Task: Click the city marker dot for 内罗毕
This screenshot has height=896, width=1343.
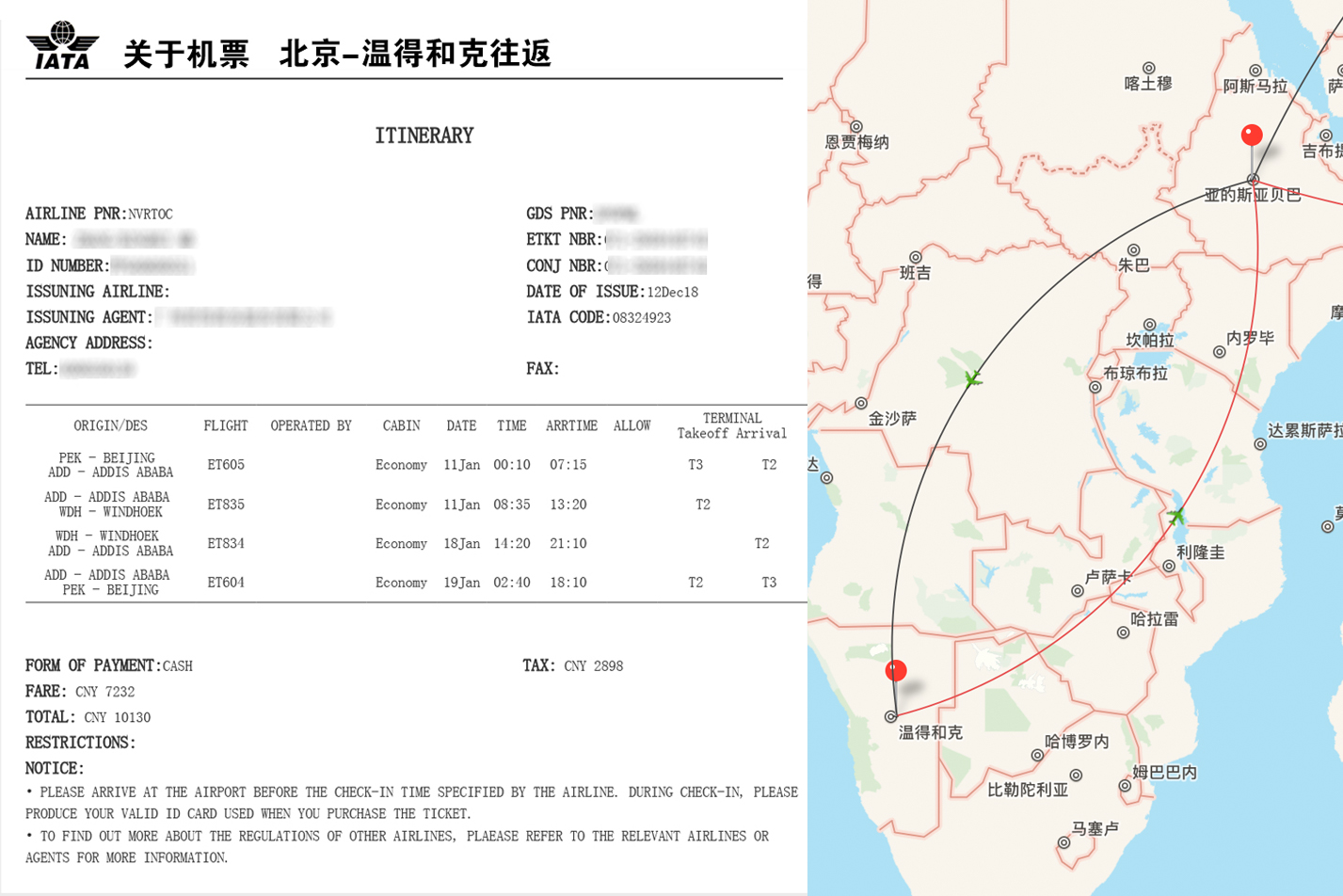Action: click(x=1219, y=352)
